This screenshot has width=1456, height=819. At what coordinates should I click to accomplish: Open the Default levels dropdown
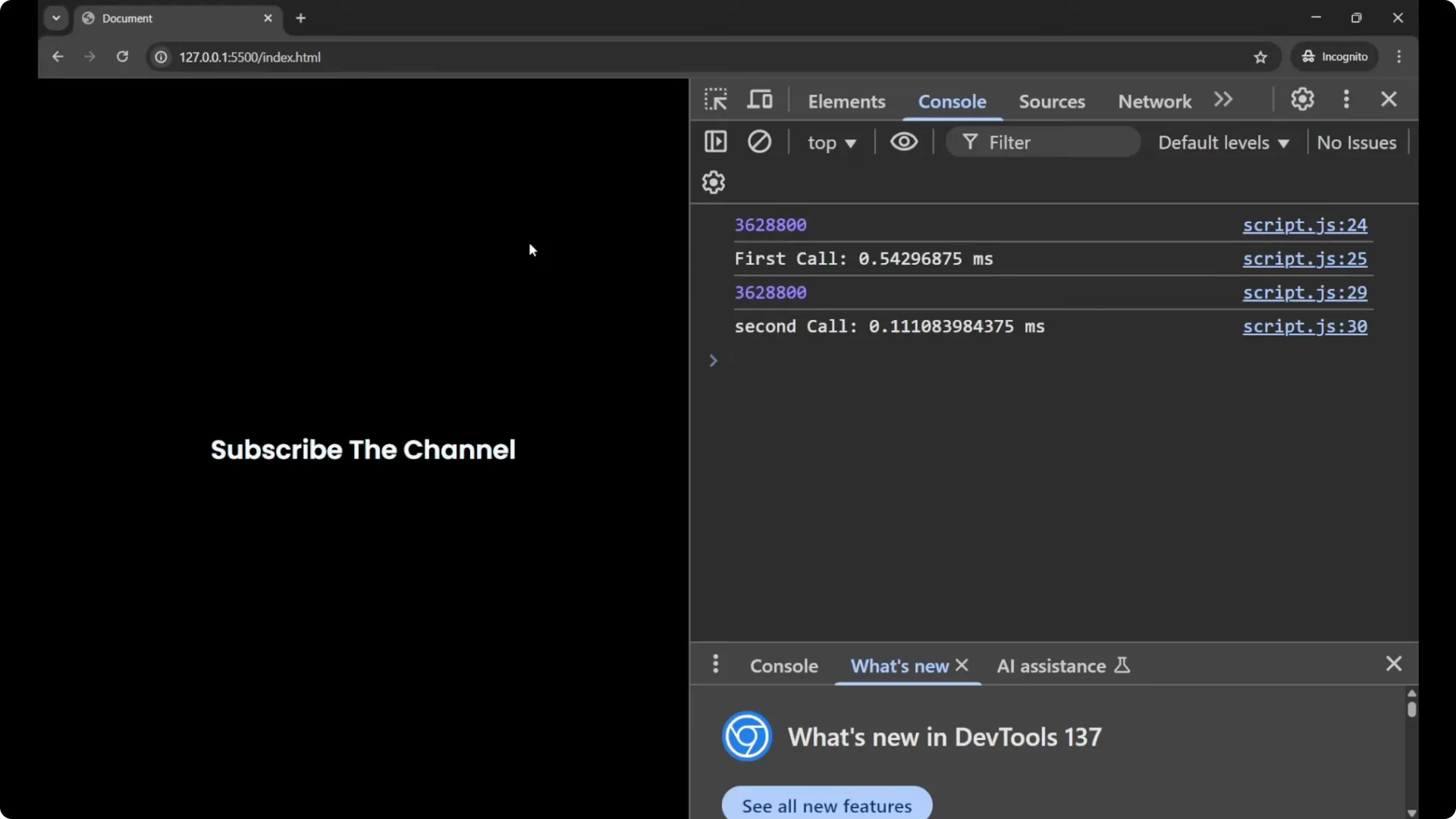(1222, 143)
